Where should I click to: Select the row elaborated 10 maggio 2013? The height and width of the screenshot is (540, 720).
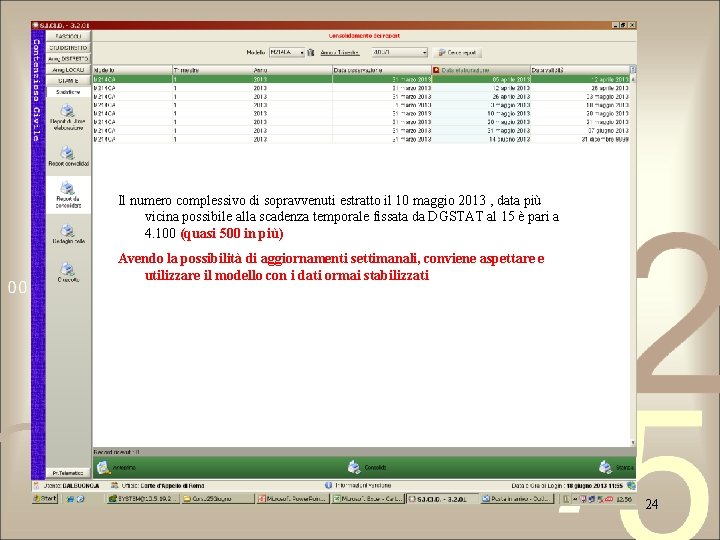coord(361,113)
